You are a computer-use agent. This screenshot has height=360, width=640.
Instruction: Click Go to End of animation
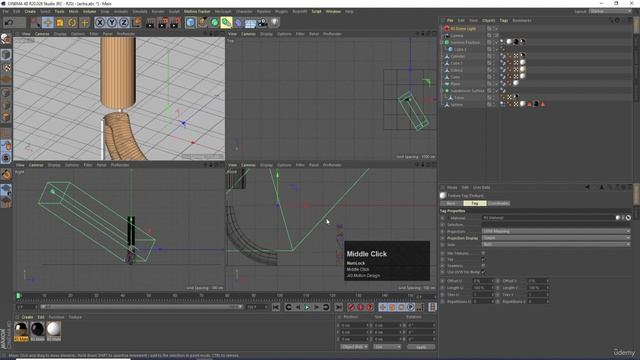[x=338, y=307]
